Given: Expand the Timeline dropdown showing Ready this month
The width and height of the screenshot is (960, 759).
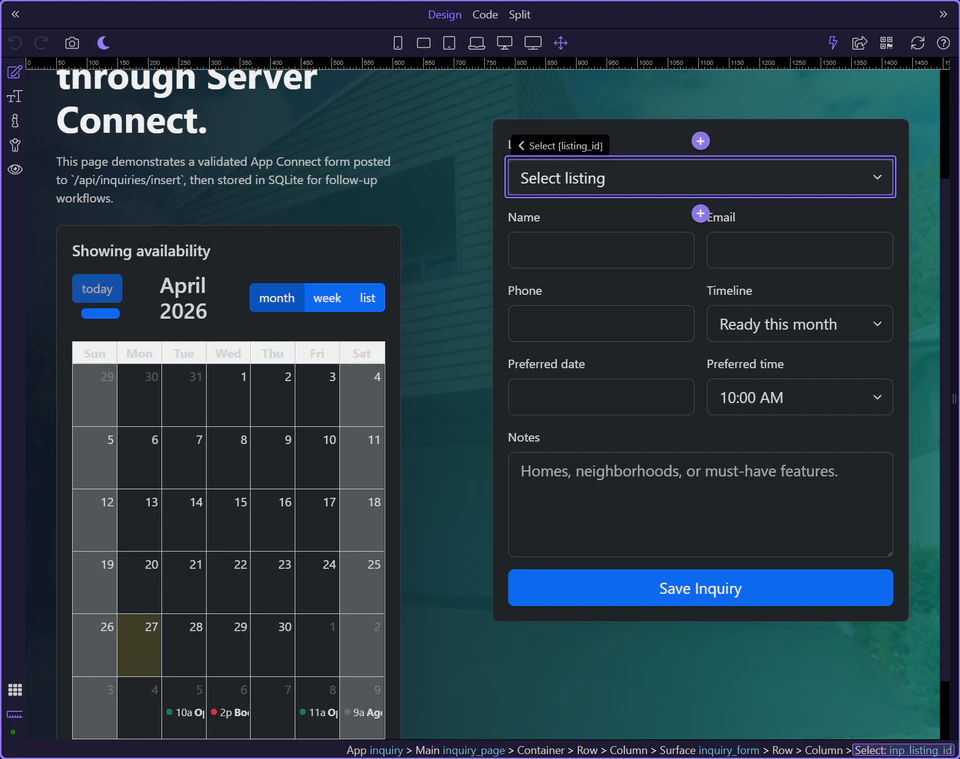Looking at the screenshot, I should point(799,323).
